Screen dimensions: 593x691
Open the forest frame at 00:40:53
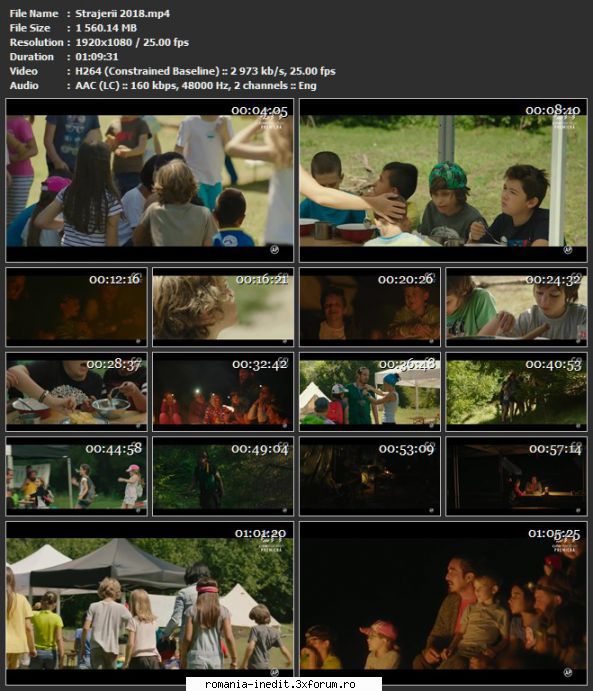click(x=516, y=391)
